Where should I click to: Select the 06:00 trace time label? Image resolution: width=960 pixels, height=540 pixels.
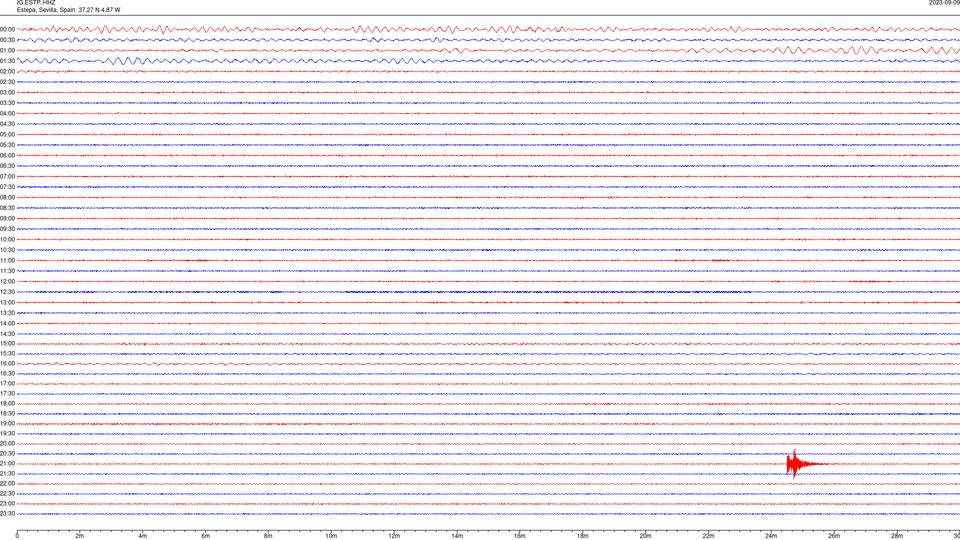coord(7,156)
